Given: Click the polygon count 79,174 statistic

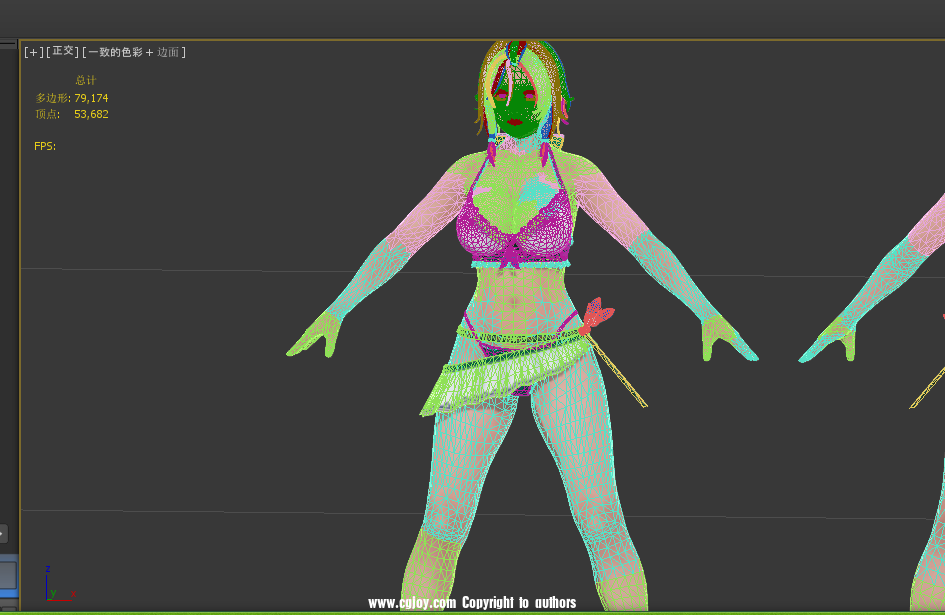Looking at the screenshot, I should 91,98.
